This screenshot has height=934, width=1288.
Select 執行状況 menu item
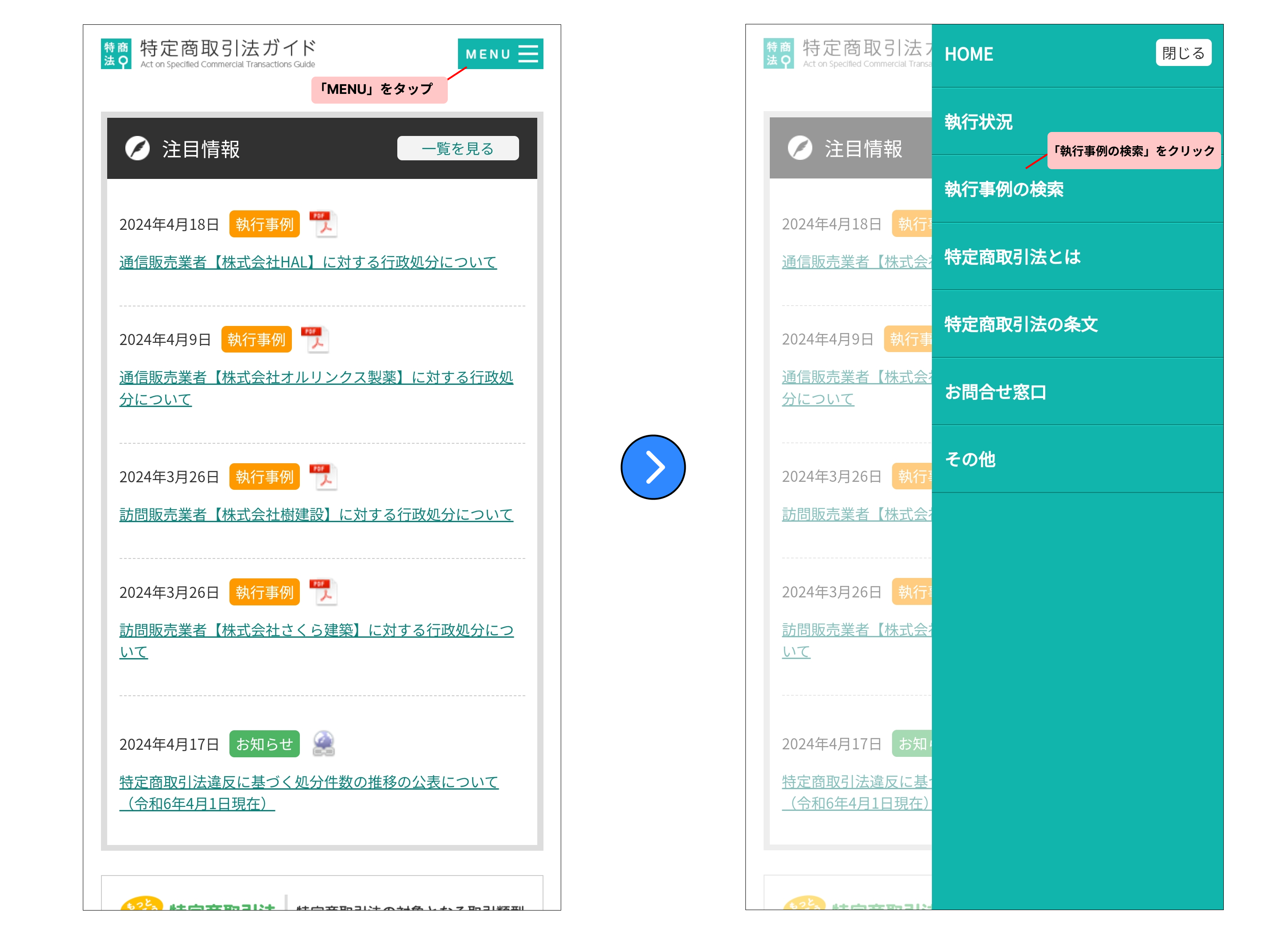point(978,121)
